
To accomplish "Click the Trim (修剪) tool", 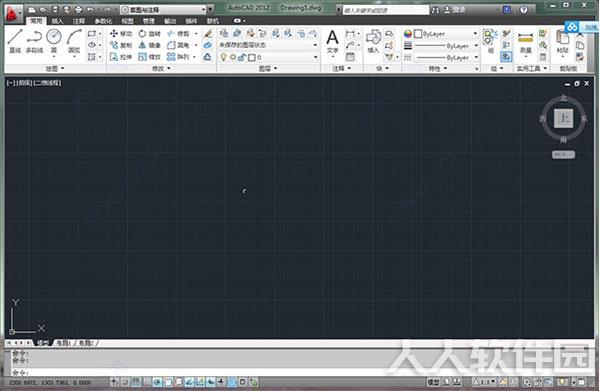I will [178, 34].
